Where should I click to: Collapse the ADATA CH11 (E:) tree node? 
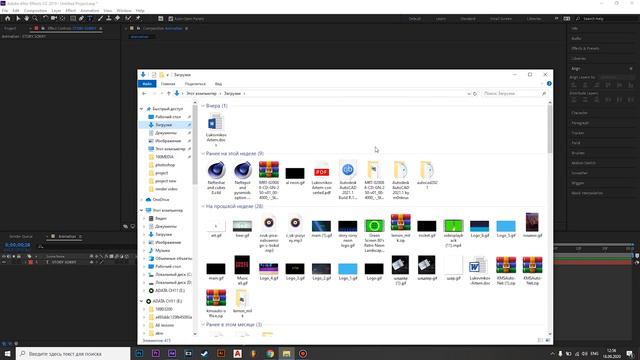[x=142, y=301]
